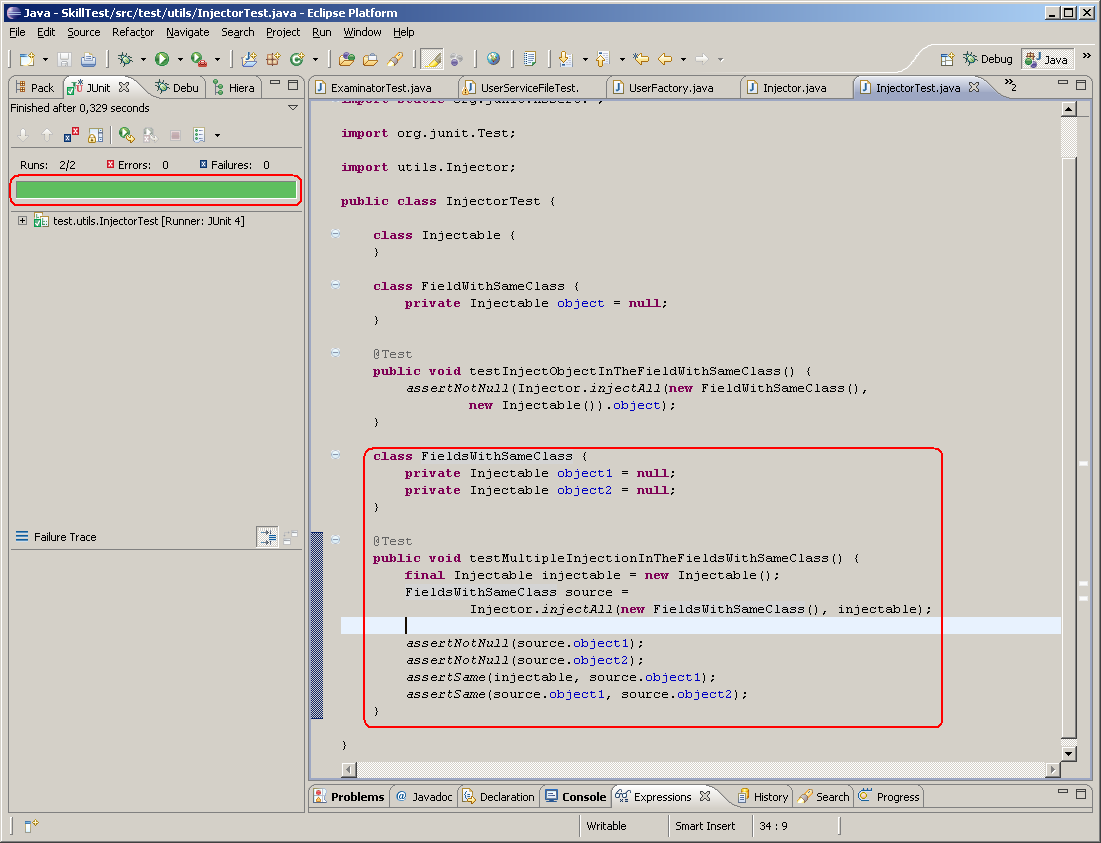Toggle Scroll Lock in the JUnit panel
Viewport: 1101px width, 843px height.
click(x=94, y=134)
